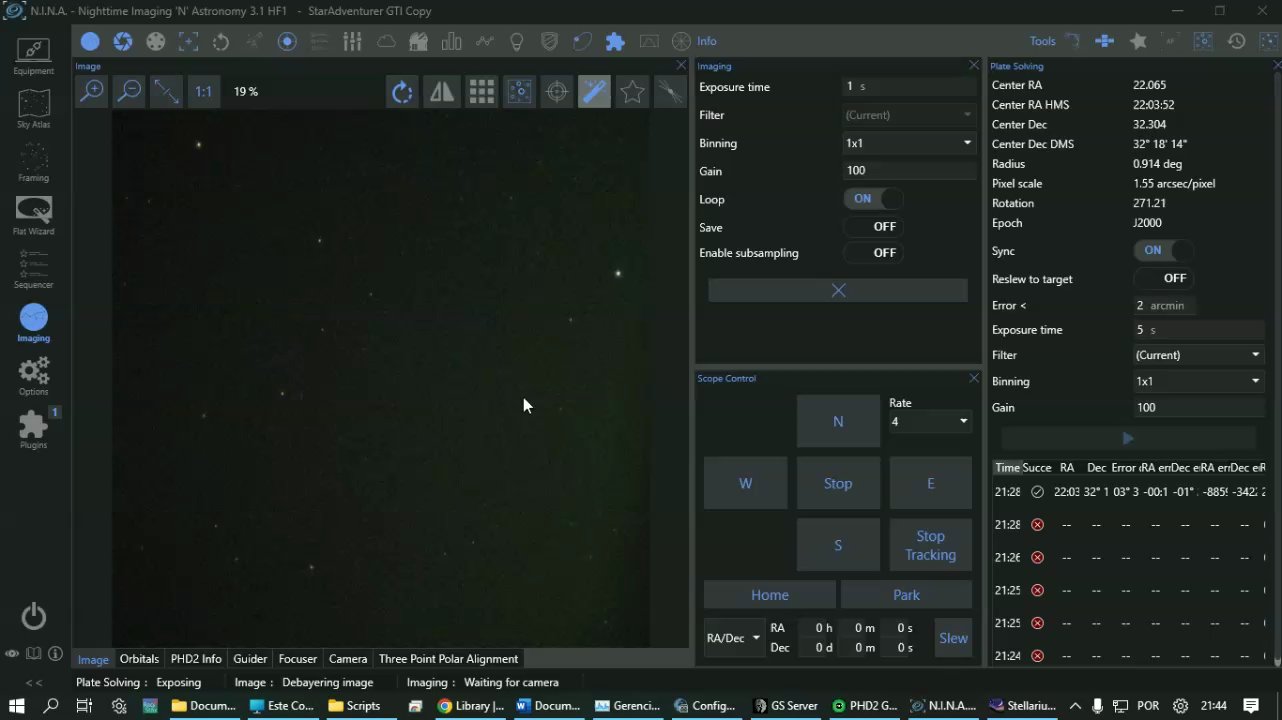The width and height of the screenshot is (1282, 720).
Task: Click the star outline icon in Image toolbar
Action: (x=632, y=92)
